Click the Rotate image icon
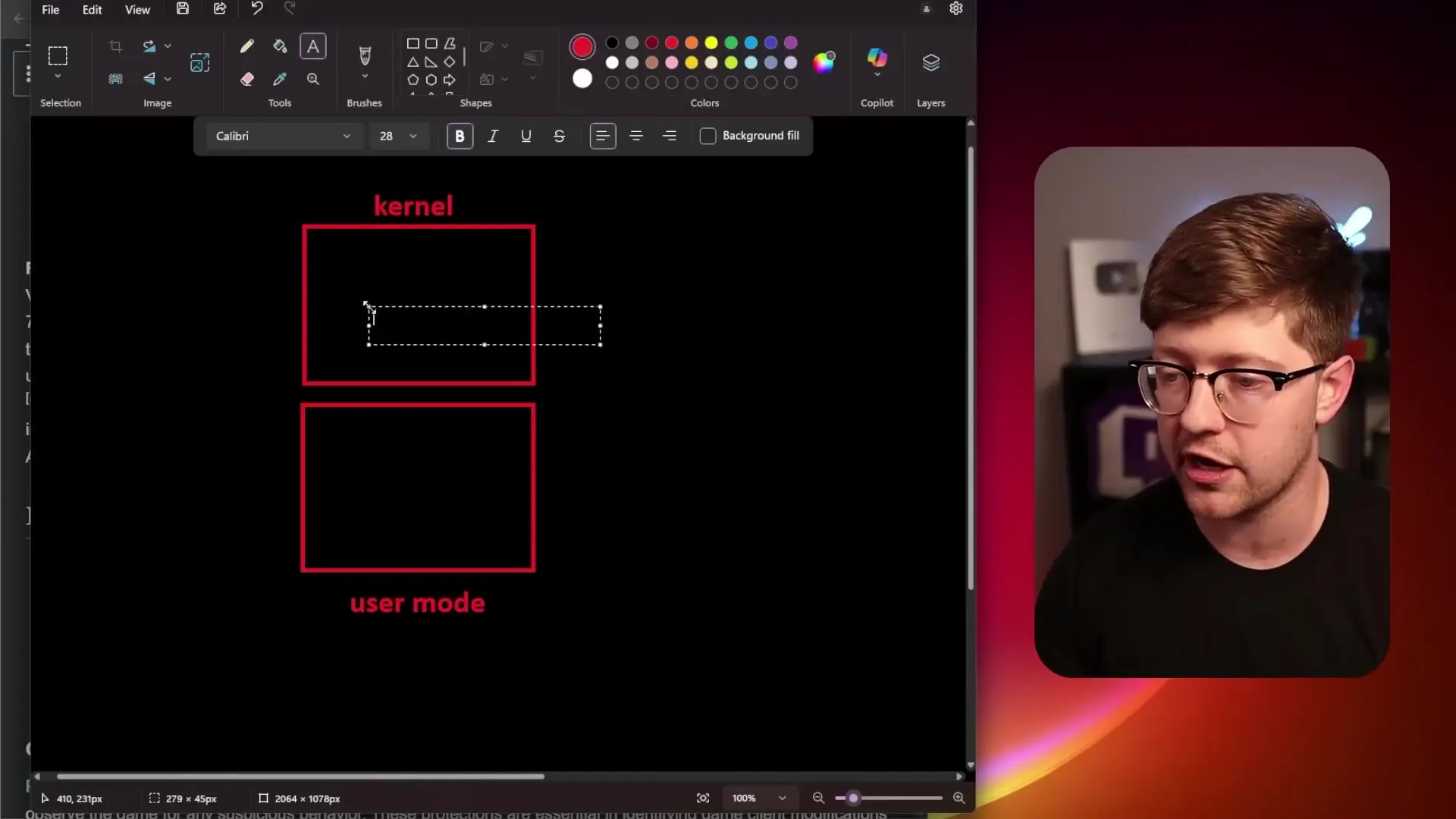 click(149, 46)
